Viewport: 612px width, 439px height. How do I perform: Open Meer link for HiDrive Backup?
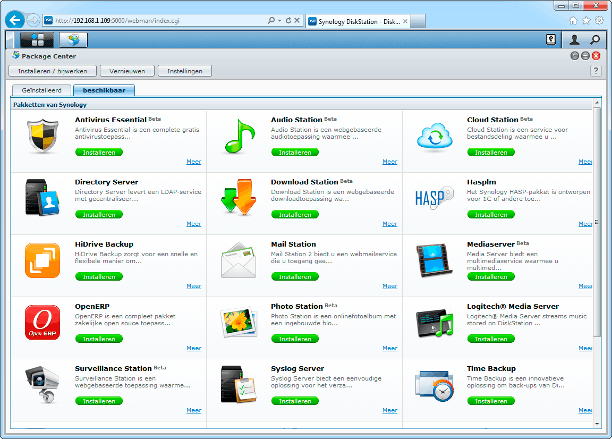(194, 286)
